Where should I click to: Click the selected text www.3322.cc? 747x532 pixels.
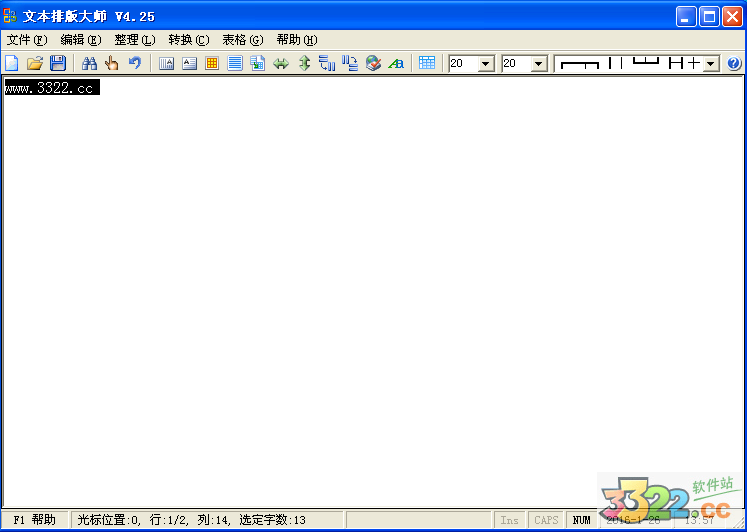tap(52, 88)
